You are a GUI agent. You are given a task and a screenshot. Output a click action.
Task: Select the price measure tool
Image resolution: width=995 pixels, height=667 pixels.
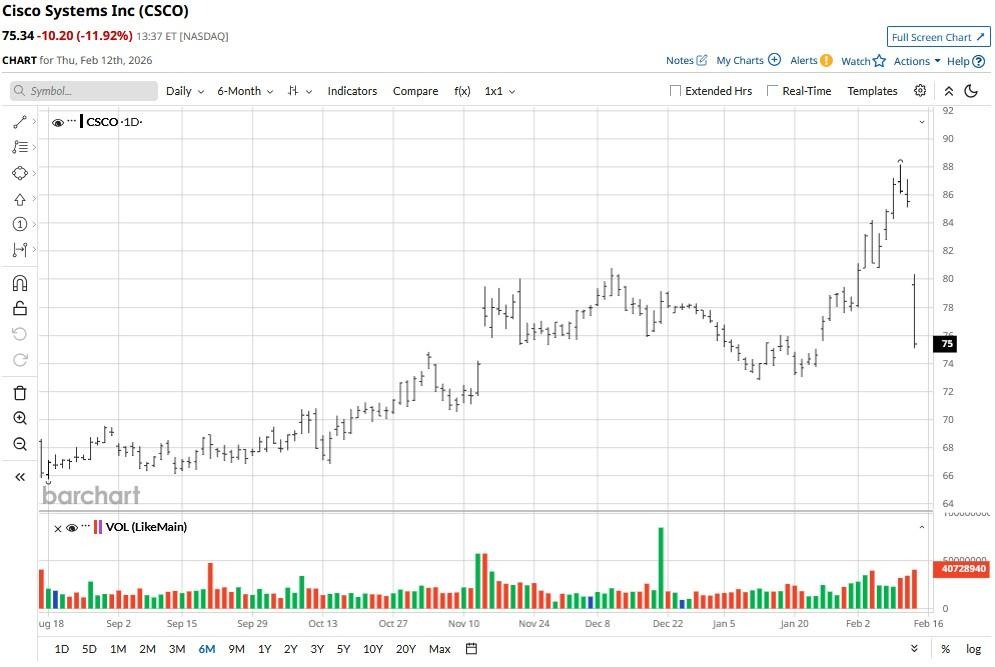coord(20,250)
